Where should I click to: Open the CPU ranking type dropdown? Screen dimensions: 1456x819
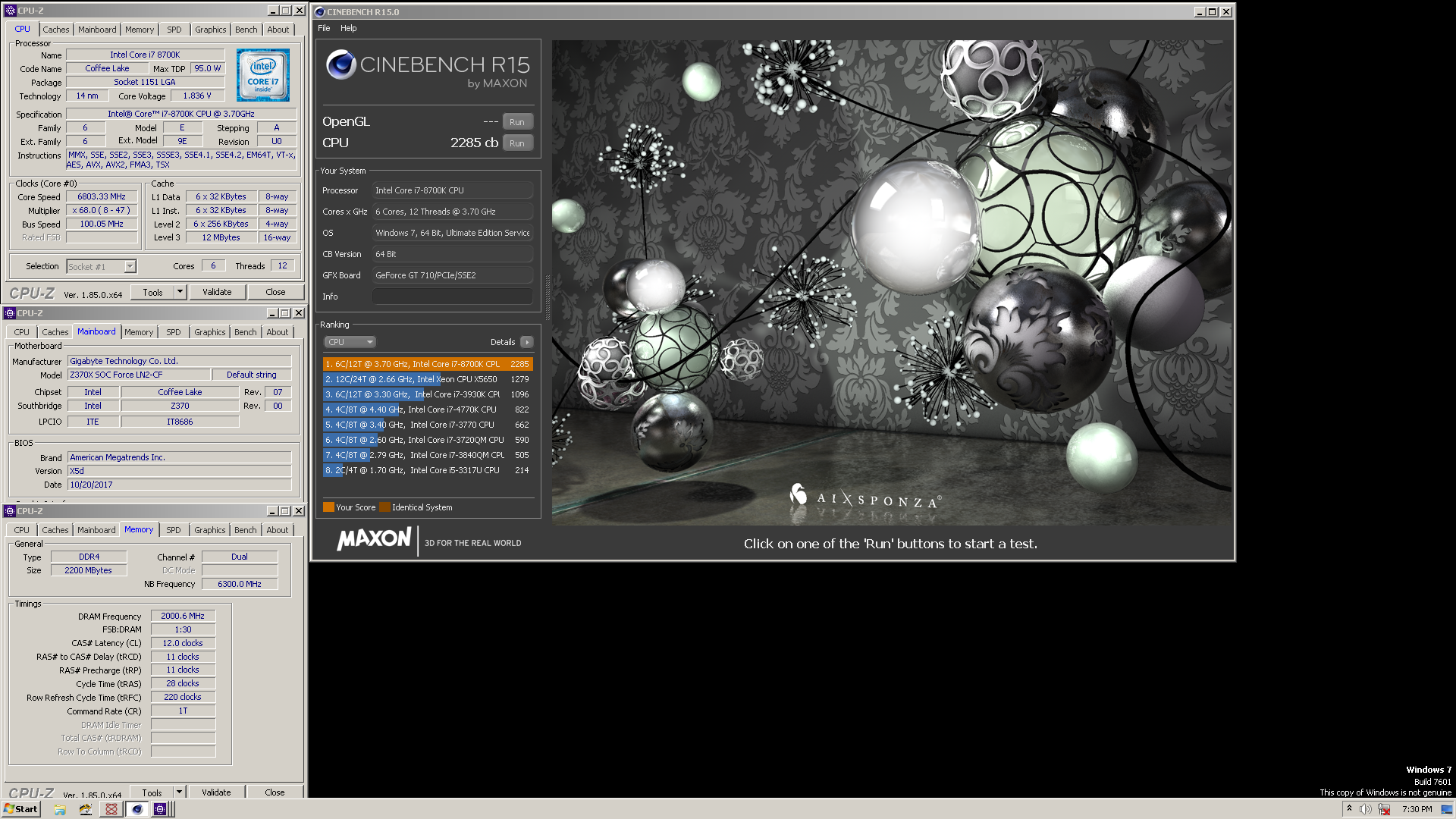click(350, 342)
